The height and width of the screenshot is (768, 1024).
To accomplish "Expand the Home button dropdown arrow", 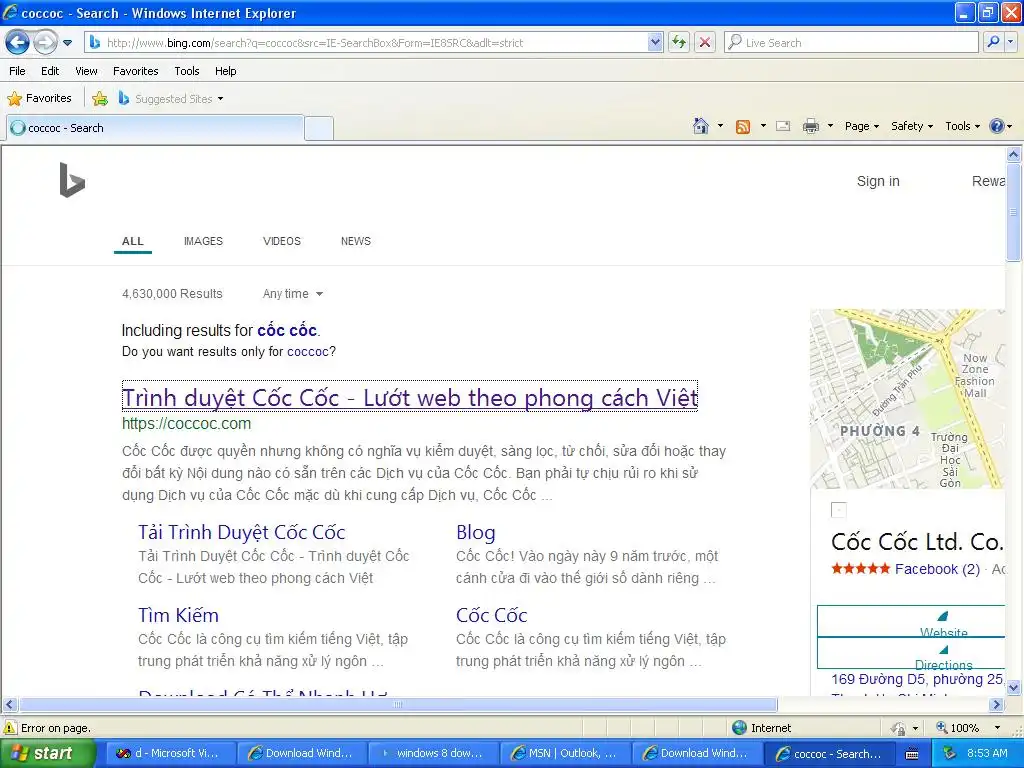I will (x=720, y=126).
